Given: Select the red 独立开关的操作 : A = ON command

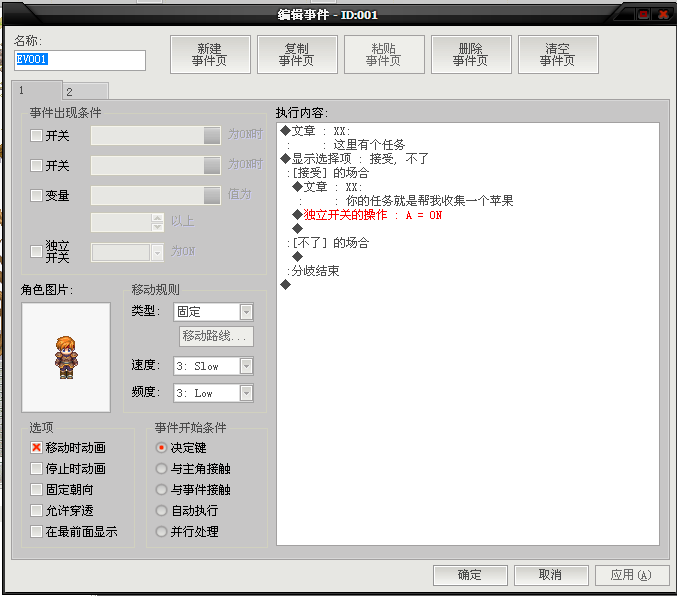Looking at the screenshot, I should (367, 215).
